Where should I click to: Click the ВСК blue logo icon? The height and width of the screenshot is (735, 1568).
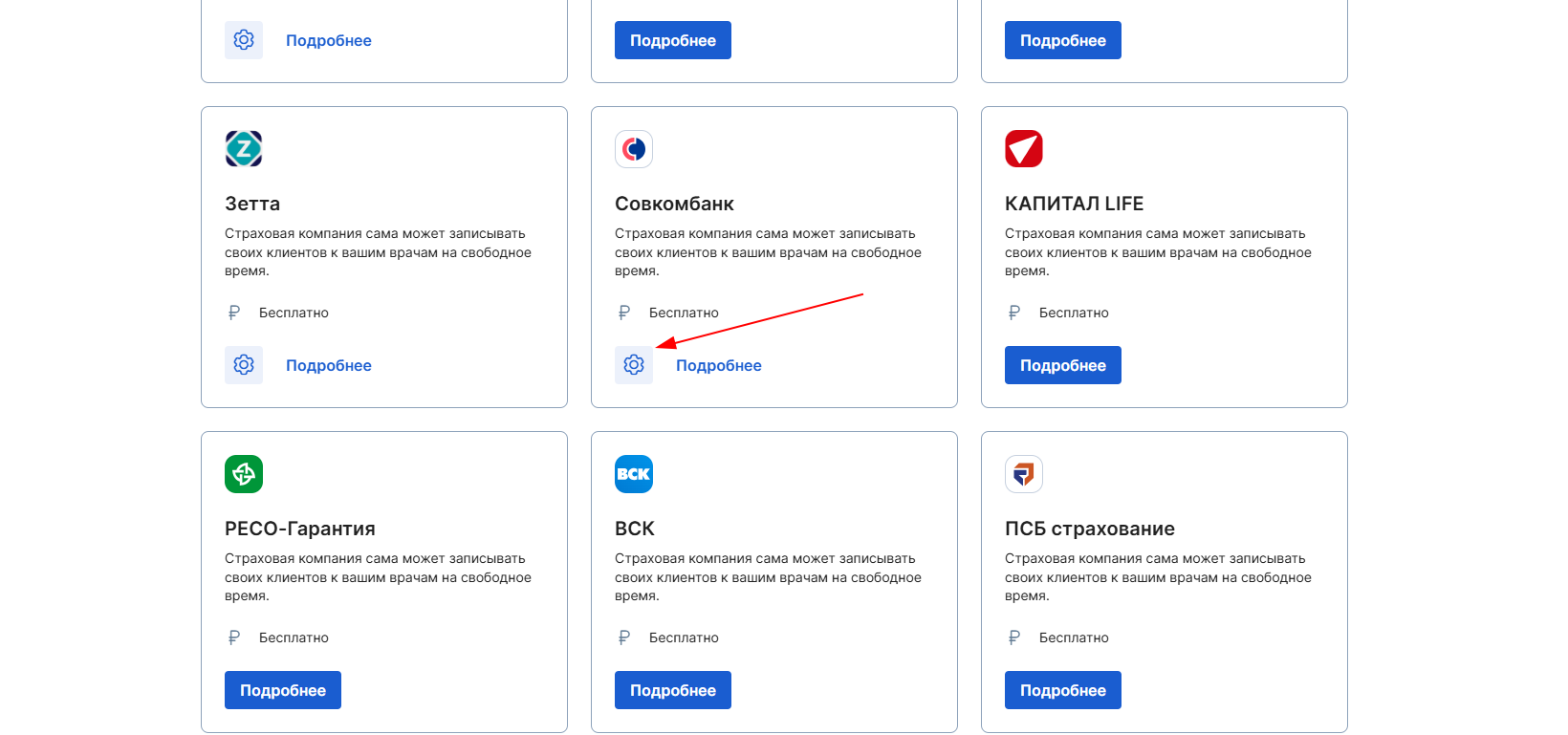(634, 474)
